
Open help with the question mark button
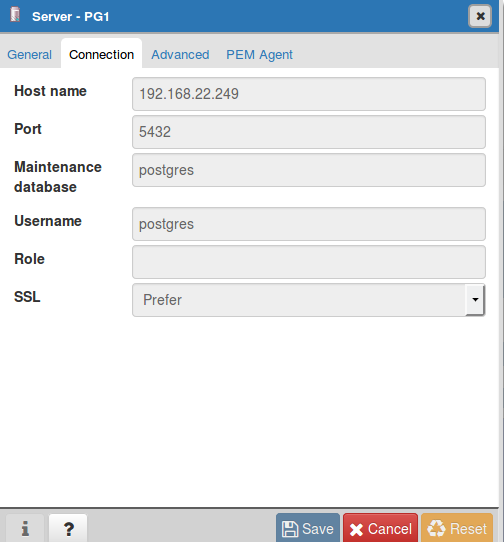coord(68,528)
